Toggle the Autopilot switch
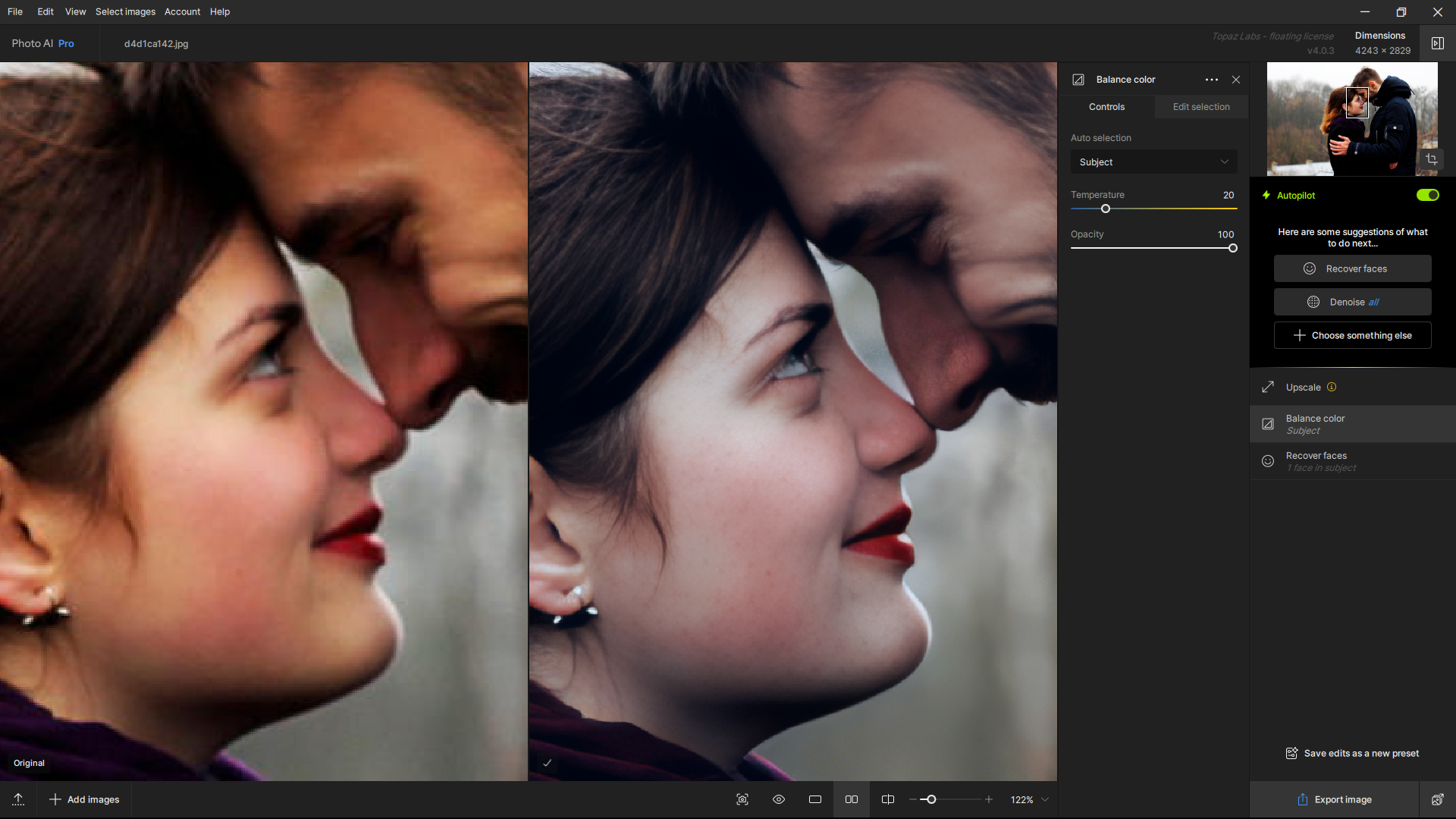The width and height of the screenshot is (1456, 819). tap(1427, 195)
